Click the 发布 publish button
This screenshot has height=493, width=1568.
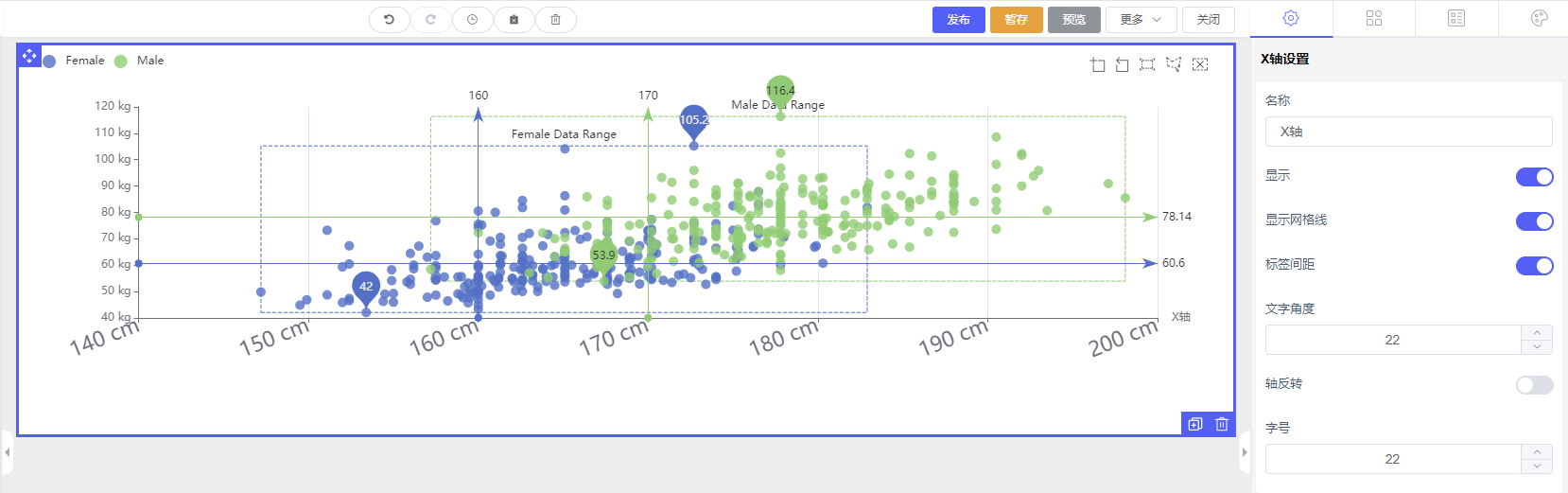click(x=958, y=20)
